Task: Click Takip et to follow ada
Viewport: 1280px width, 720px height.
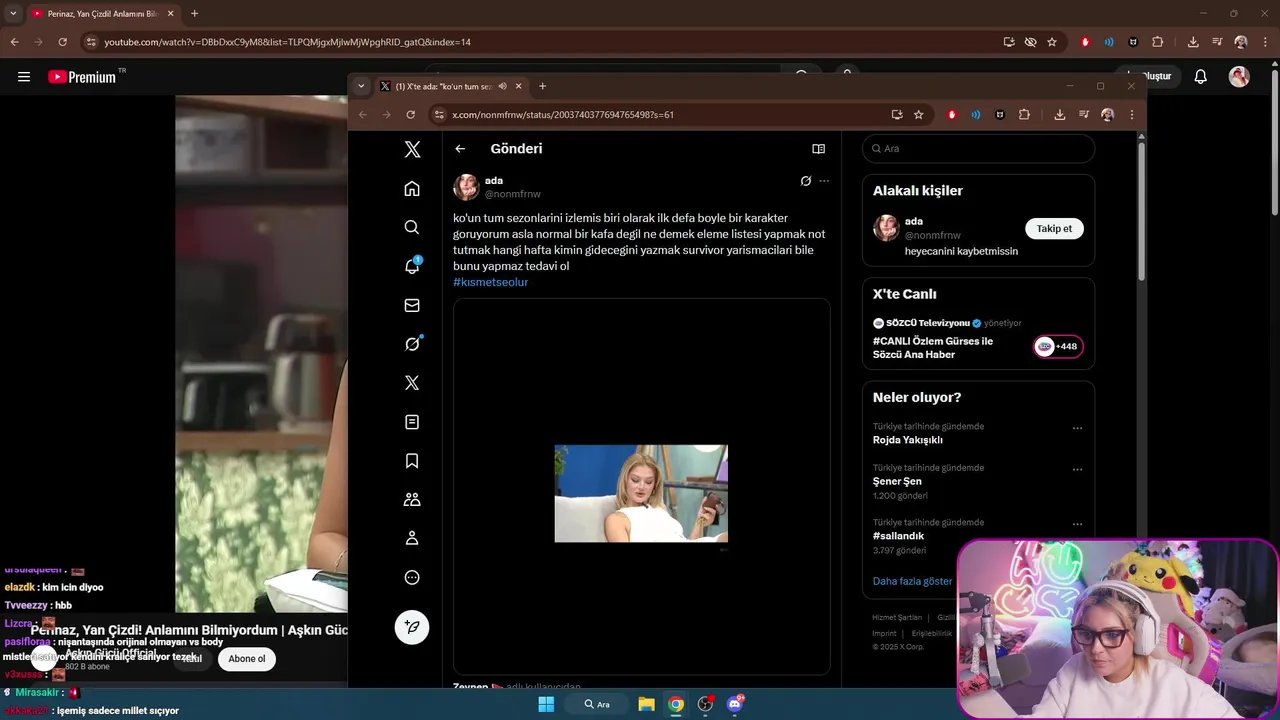Action: click(1054, 229)
